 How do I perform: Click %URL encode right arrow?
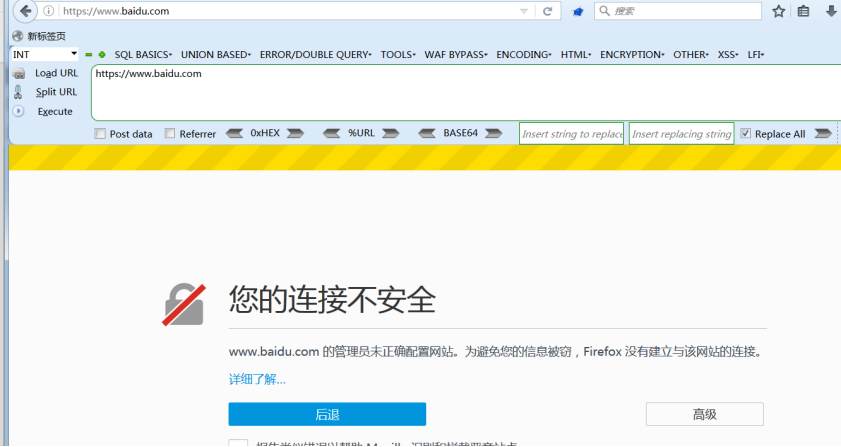(x=390, y=134)
